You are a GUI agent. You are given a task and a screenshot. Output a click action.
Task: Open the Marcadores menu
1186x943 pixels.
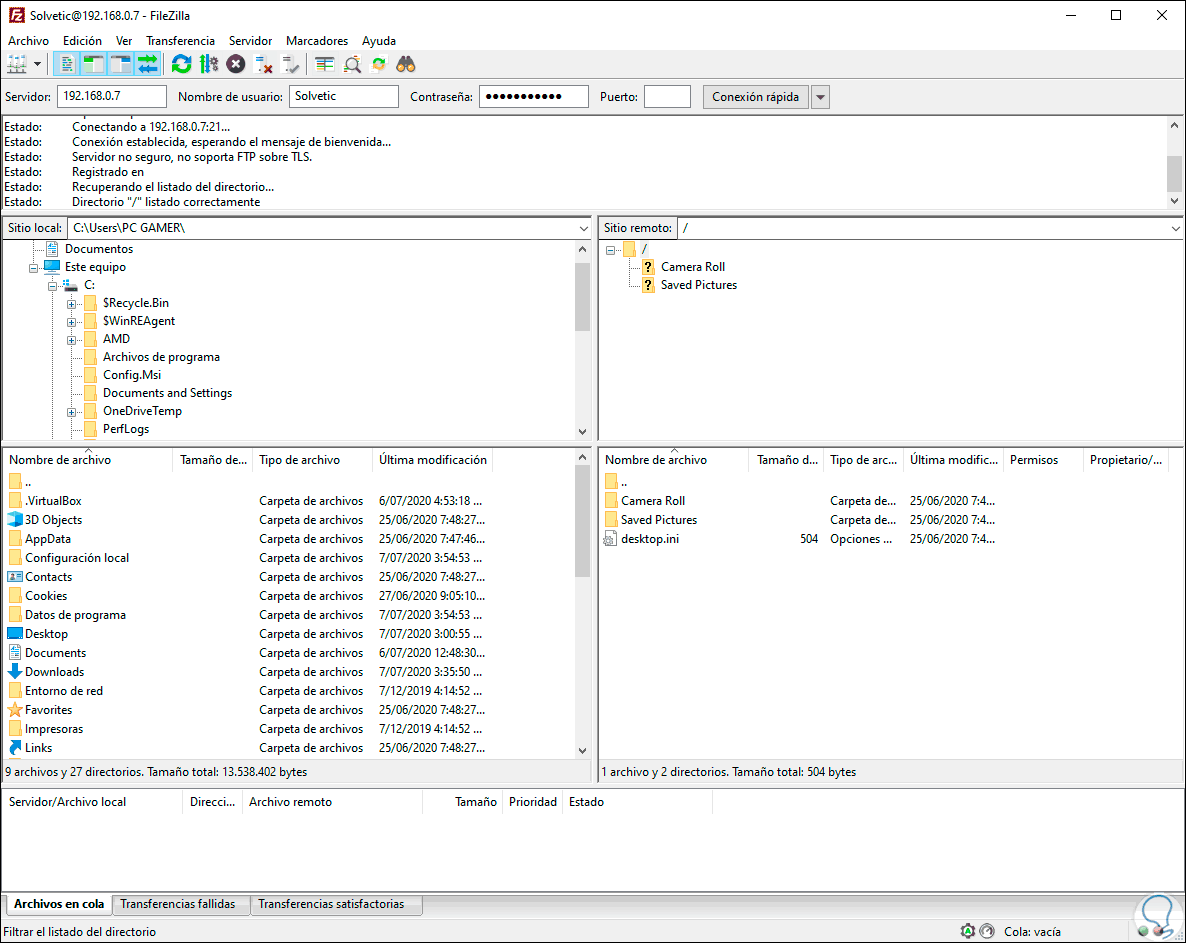[x=317, y=41]
